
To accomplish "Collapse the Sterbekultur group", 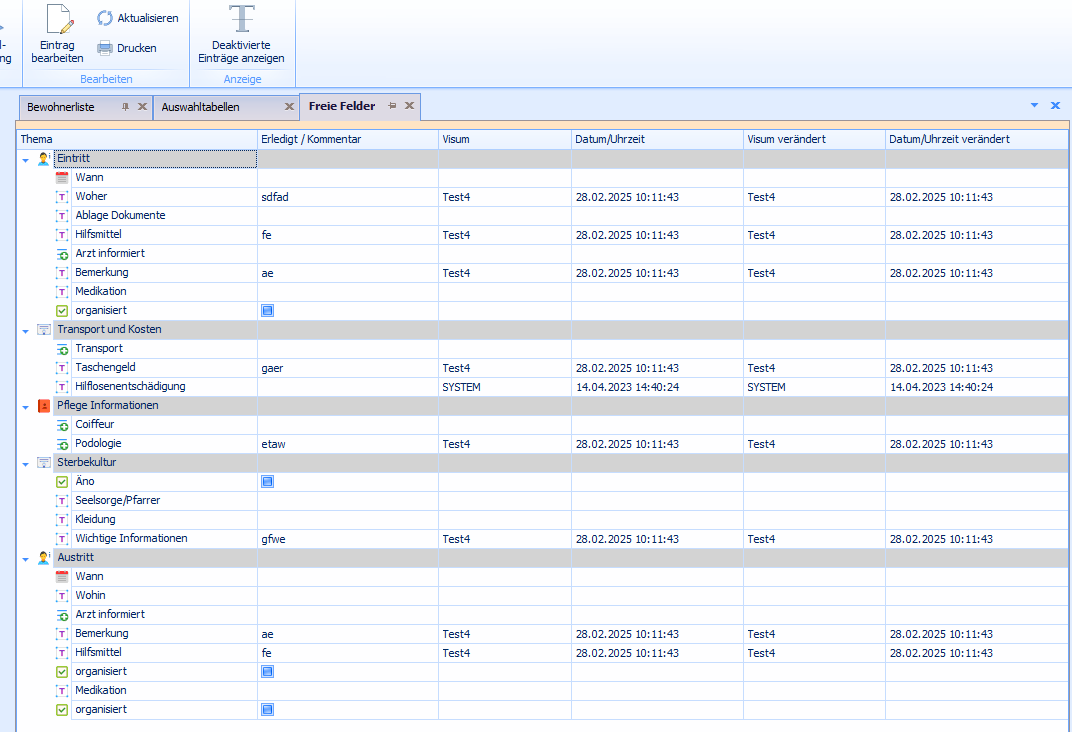I will tap(25, 463).
